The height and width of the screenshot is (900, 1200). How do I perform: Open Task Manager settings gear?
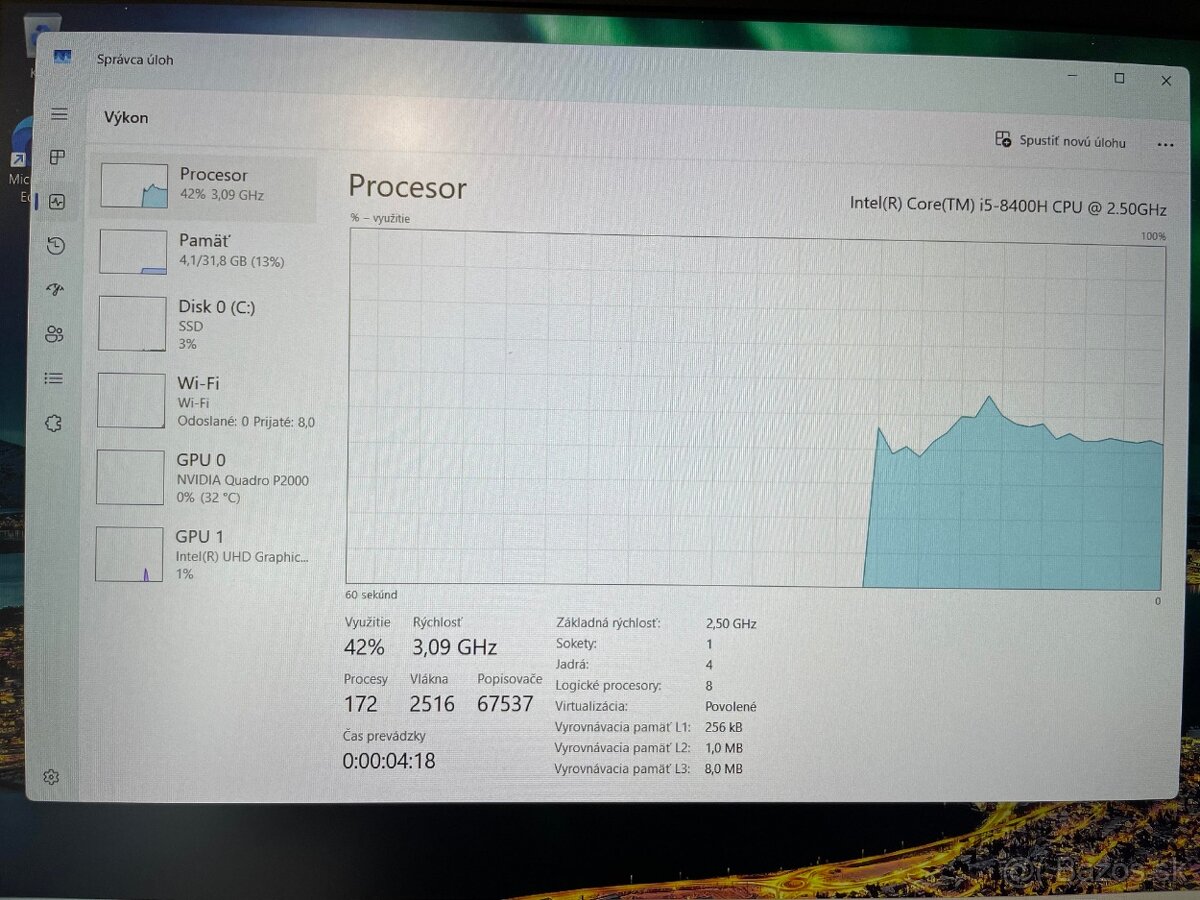coord(52,777)
